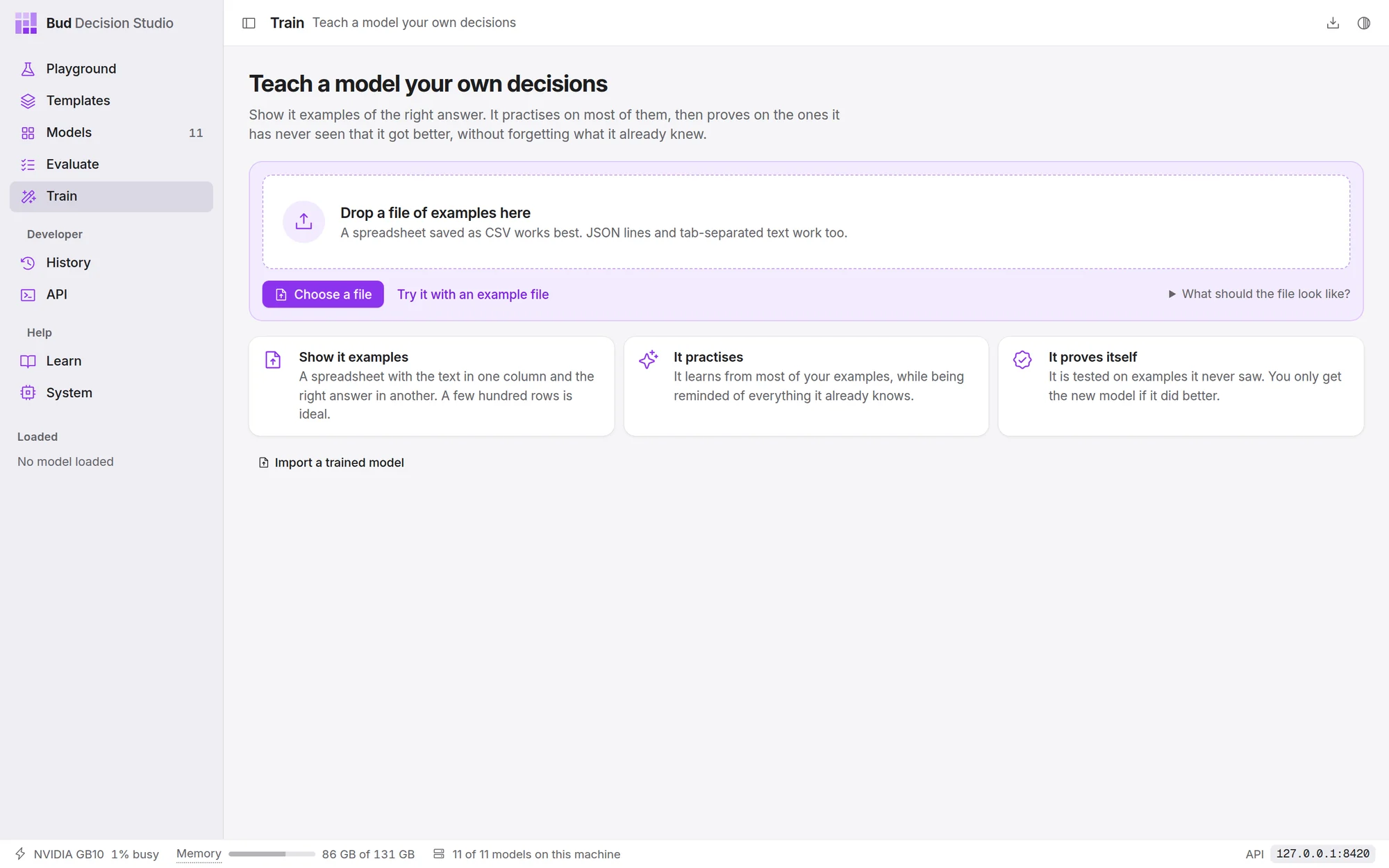Viewport: 1389px width, 868px height.
Task: Click the Templates layers icon
Action: point(28,101)
